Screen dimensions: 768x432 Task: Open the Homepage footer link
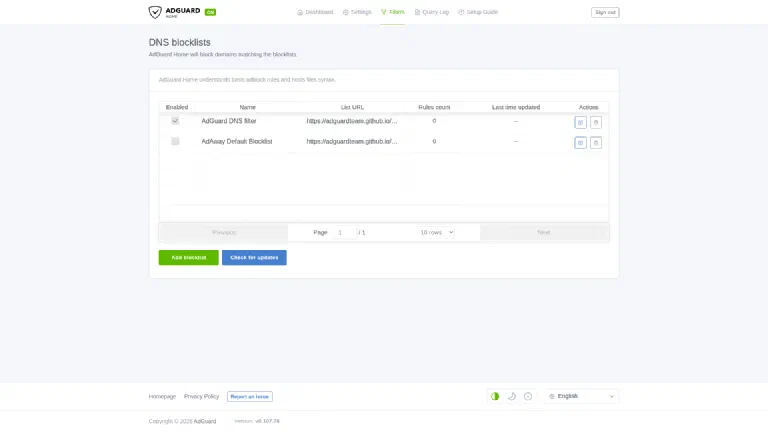tap(162, 397)
